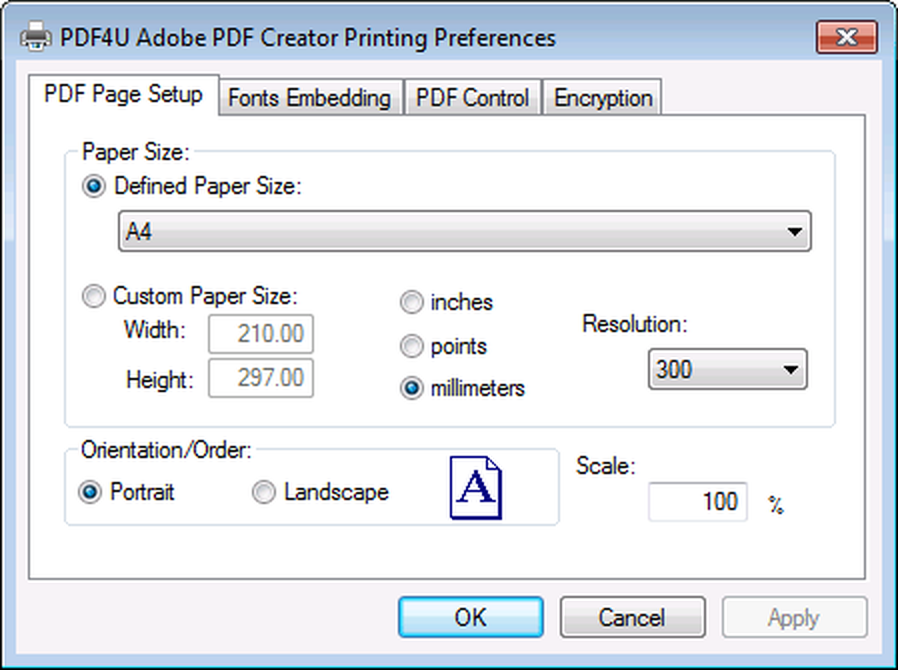Image resolution: width=898 pixels, height=670 pixels.
Task: Click the Scale: label
Action: [x=606, y=466]
